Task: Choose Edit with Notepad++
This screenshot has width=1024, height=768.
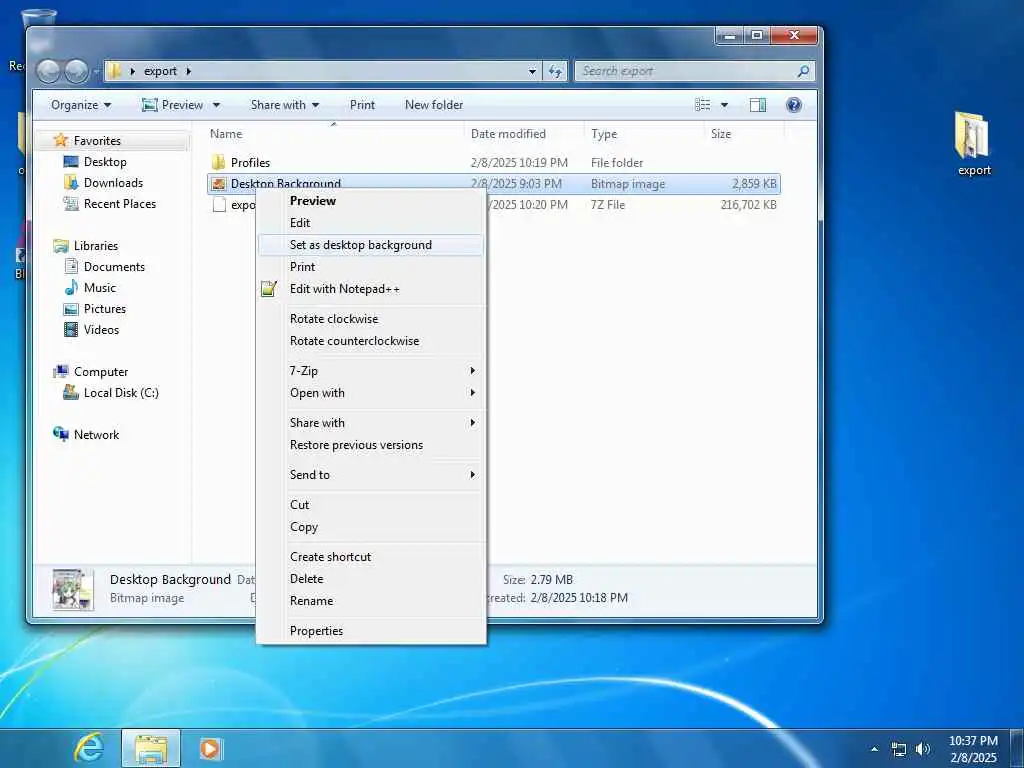Action: (x=371, y=289)
